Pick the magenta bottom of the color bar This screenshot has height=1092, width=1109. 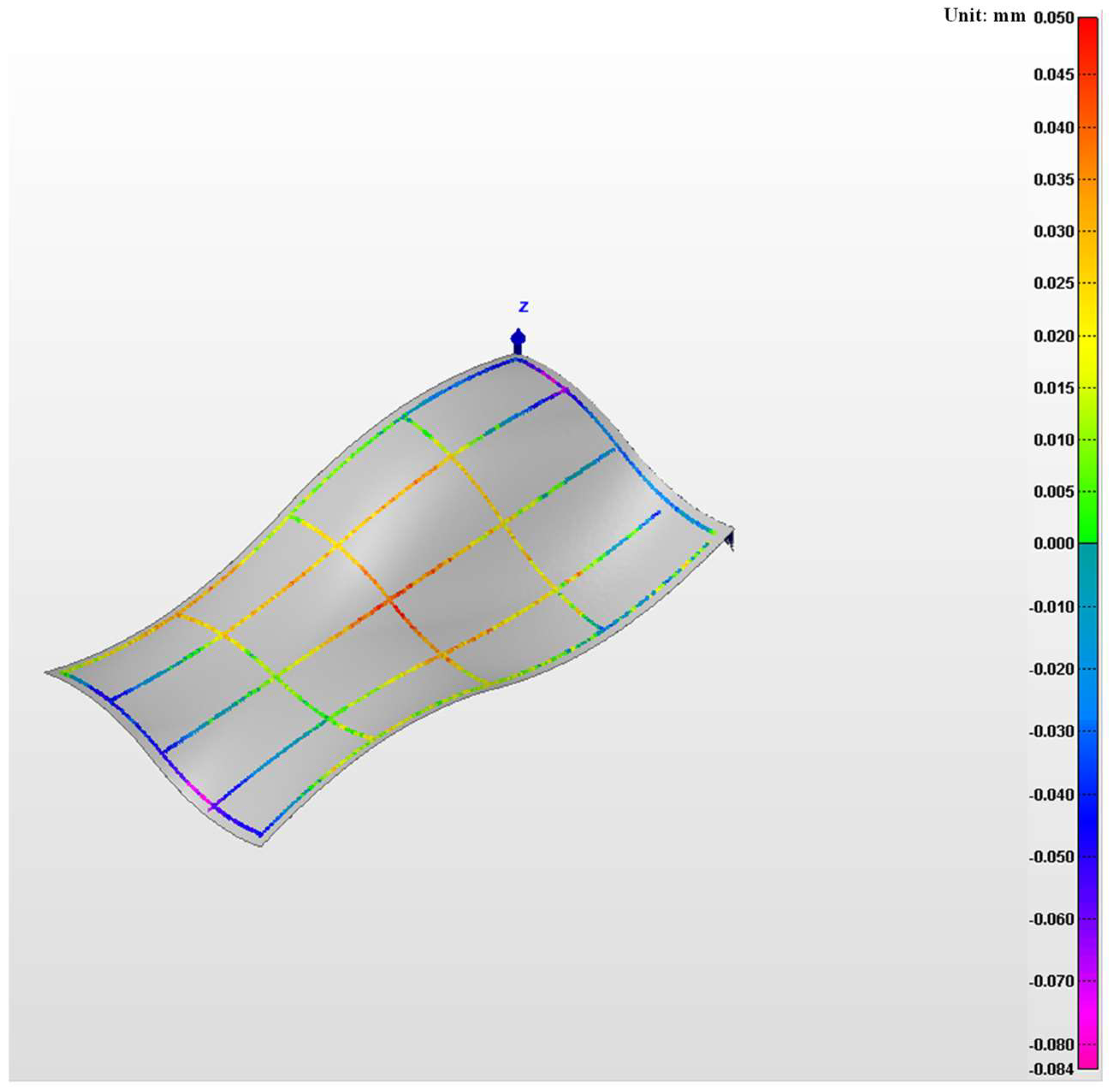tap(1088, 1061)
